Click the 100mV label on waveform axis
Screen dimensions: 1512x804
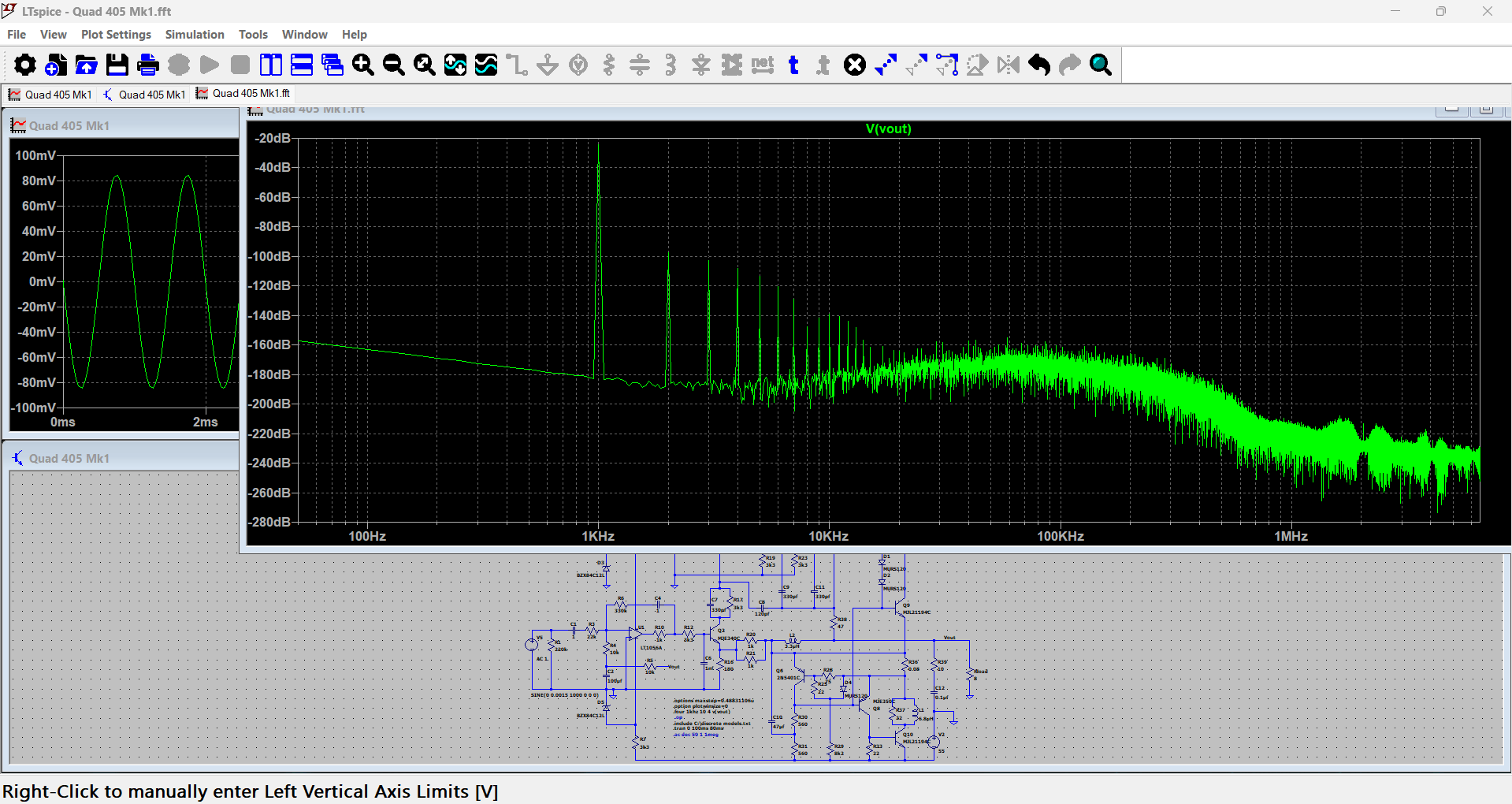(x=35, y=155)
